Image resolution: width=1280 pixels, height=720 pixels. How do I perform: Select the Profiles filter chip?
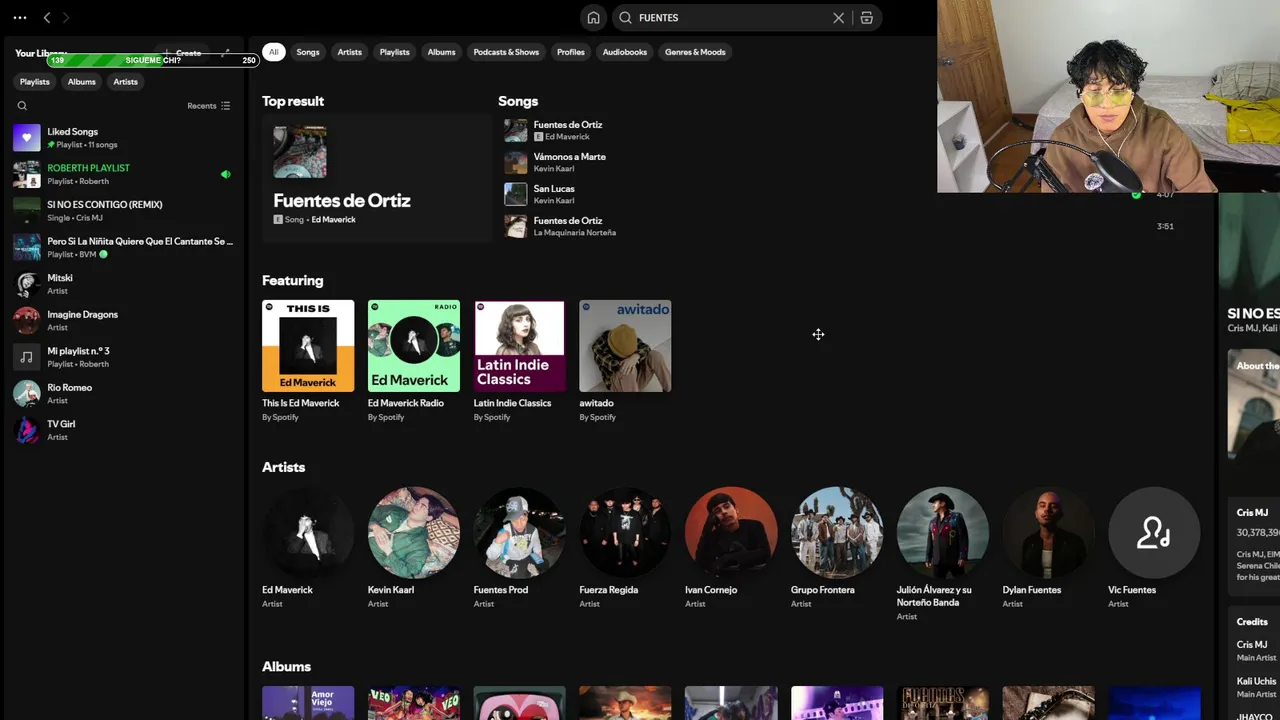(x=571, y=52)
